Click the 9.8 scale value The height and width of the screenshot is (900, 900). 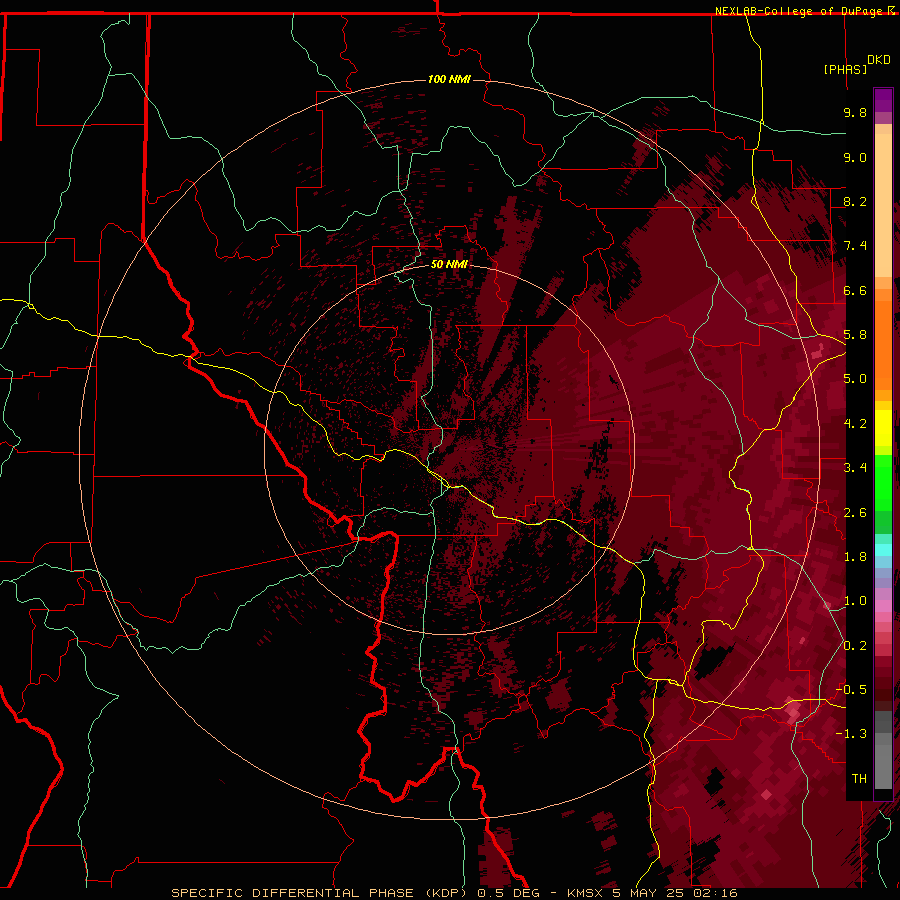pyautogui.click(x=855, y=112)
